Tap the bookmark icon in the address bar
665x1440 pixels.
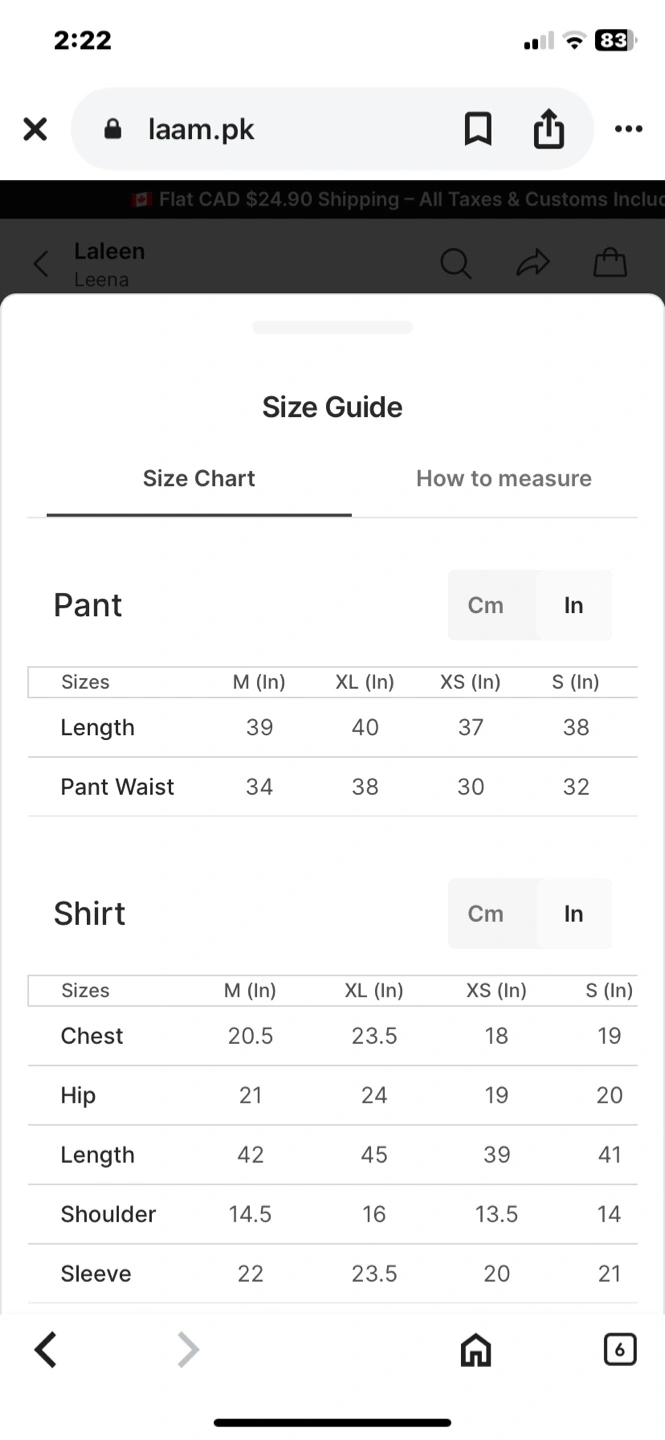pos(478,129)
